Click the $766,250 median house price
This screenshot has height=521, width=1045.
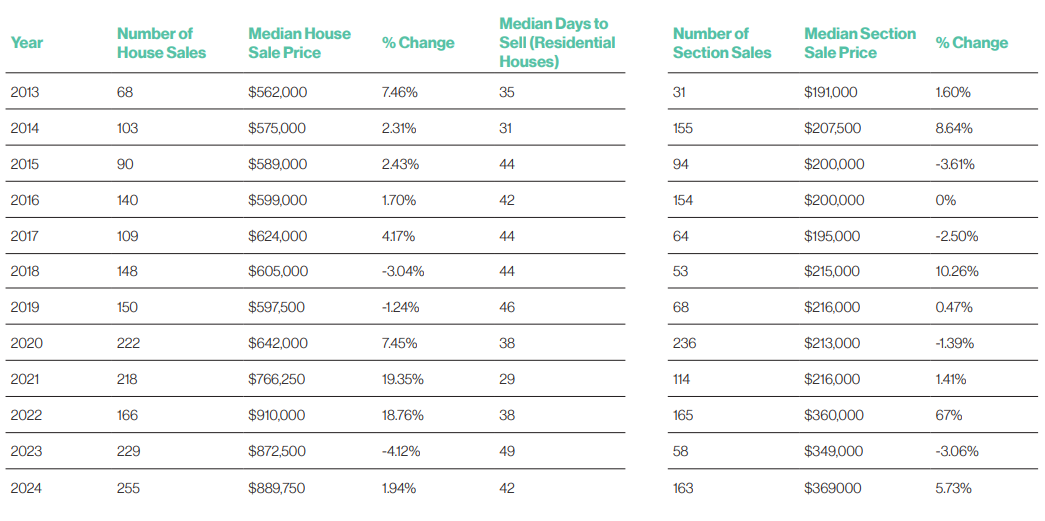pyautogui.click(x=277, y=380)
